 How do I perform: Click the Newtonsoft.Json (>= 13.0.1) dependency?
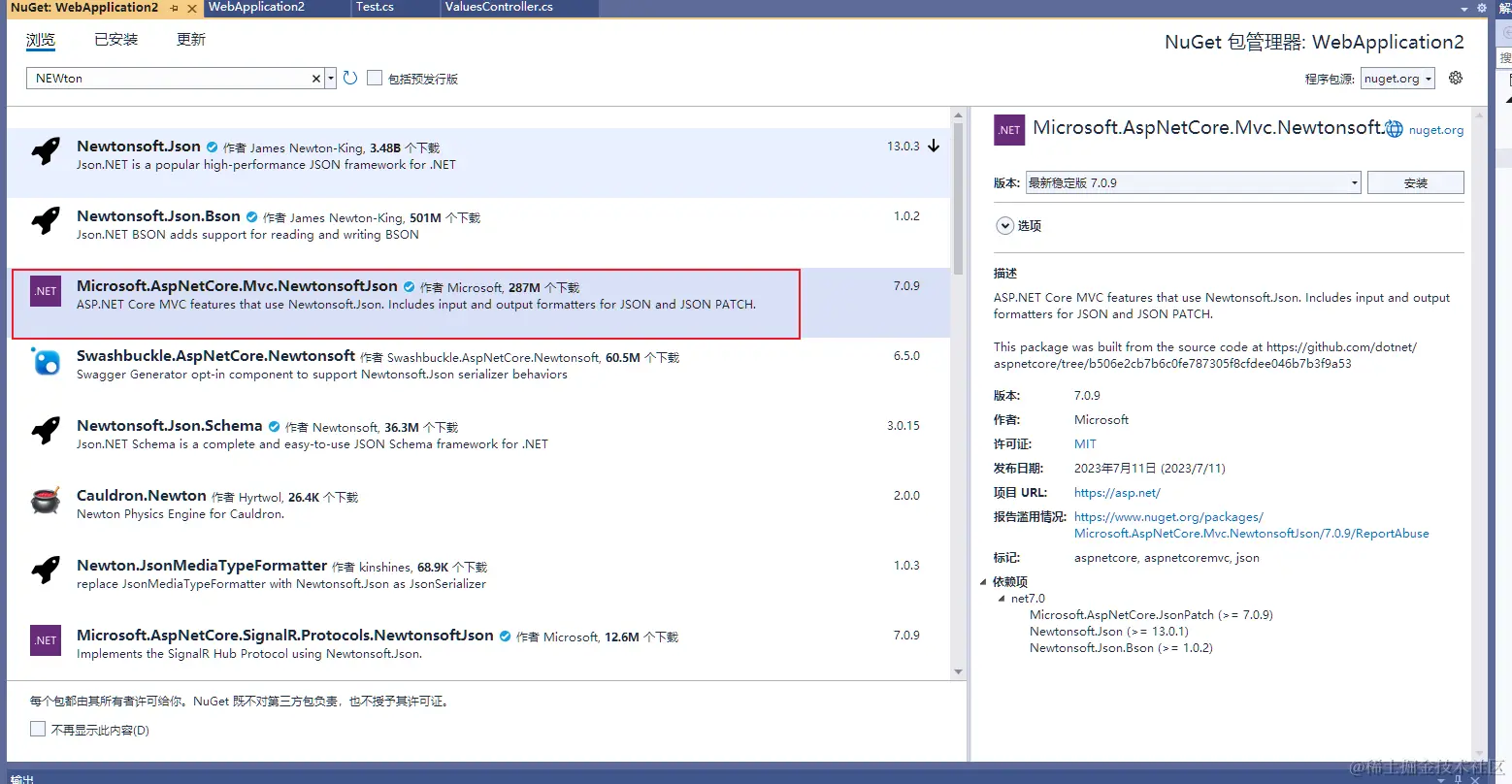point(1109,632)
